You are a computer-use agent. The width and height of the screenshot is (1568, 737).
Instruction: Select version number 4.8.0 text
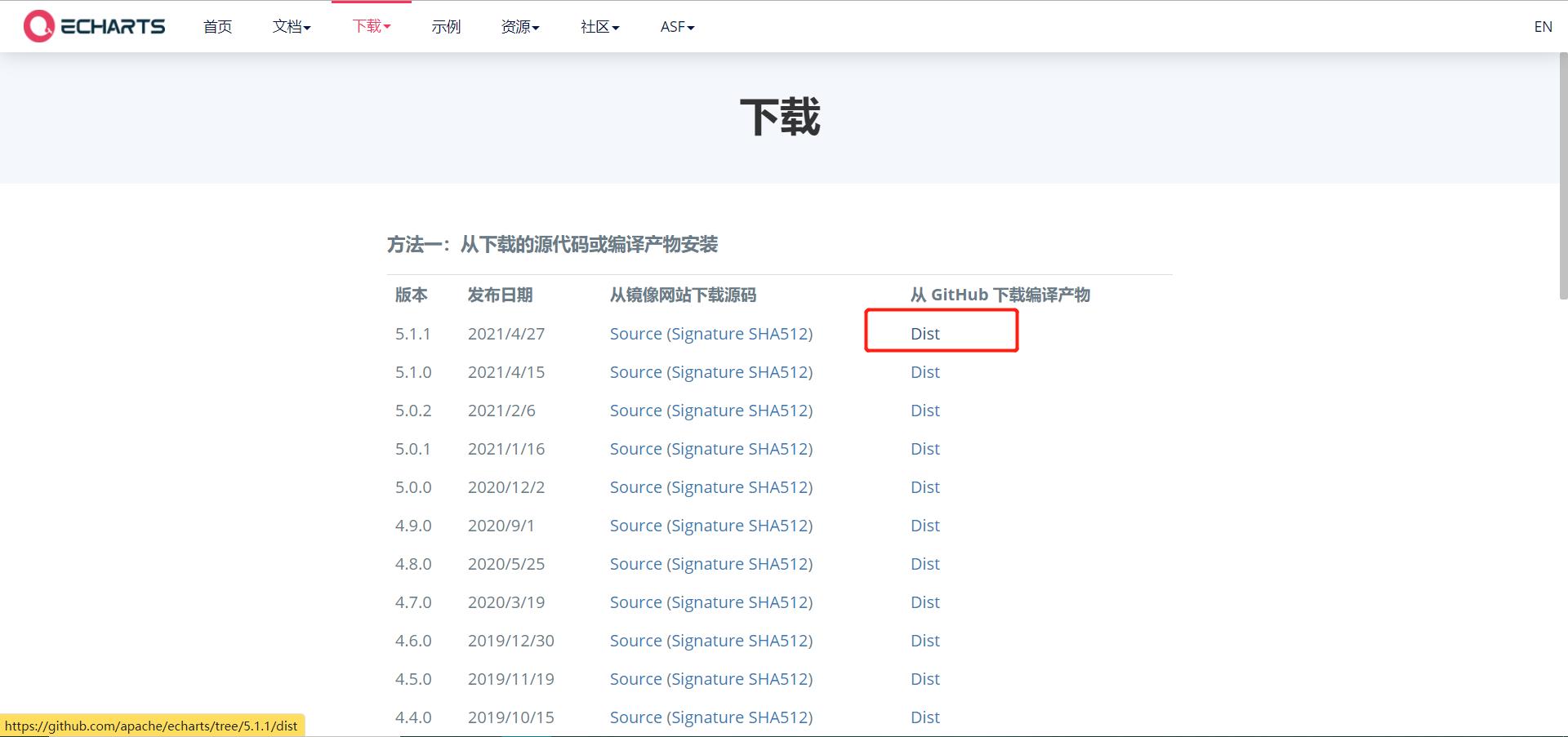pyautogui.click(x=412, y=564)
